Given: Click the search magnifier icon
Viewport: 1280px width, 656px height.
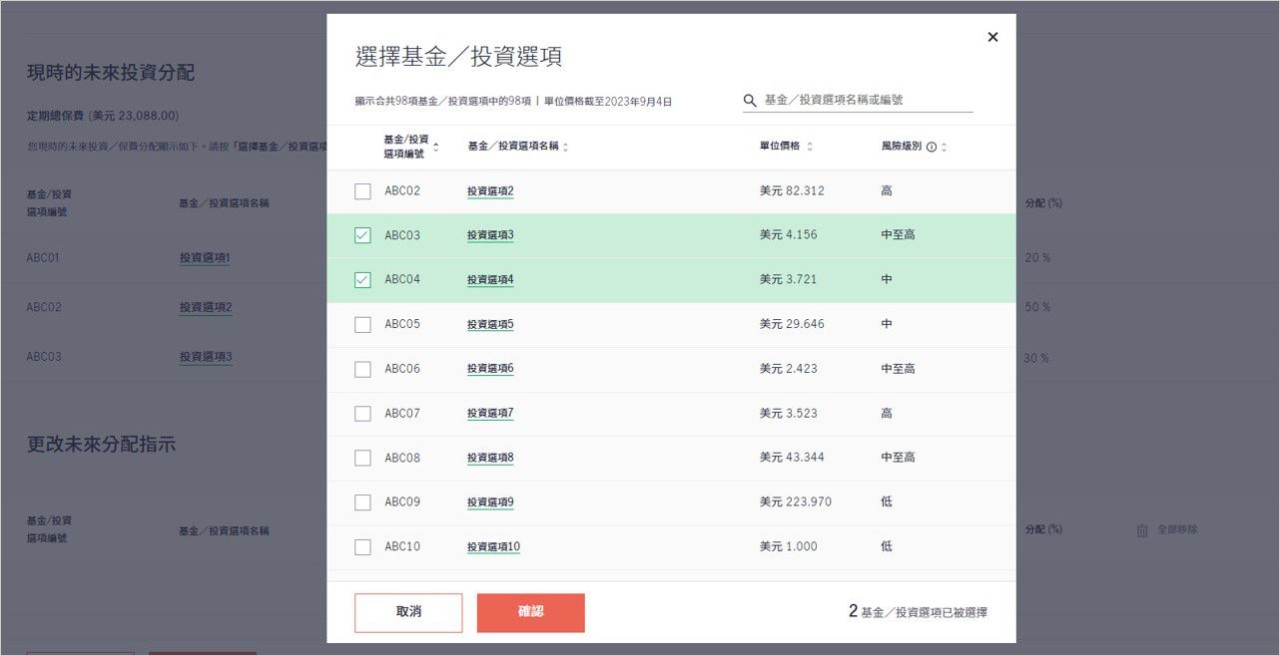Looking at the screenshot, I should point(750,100).
